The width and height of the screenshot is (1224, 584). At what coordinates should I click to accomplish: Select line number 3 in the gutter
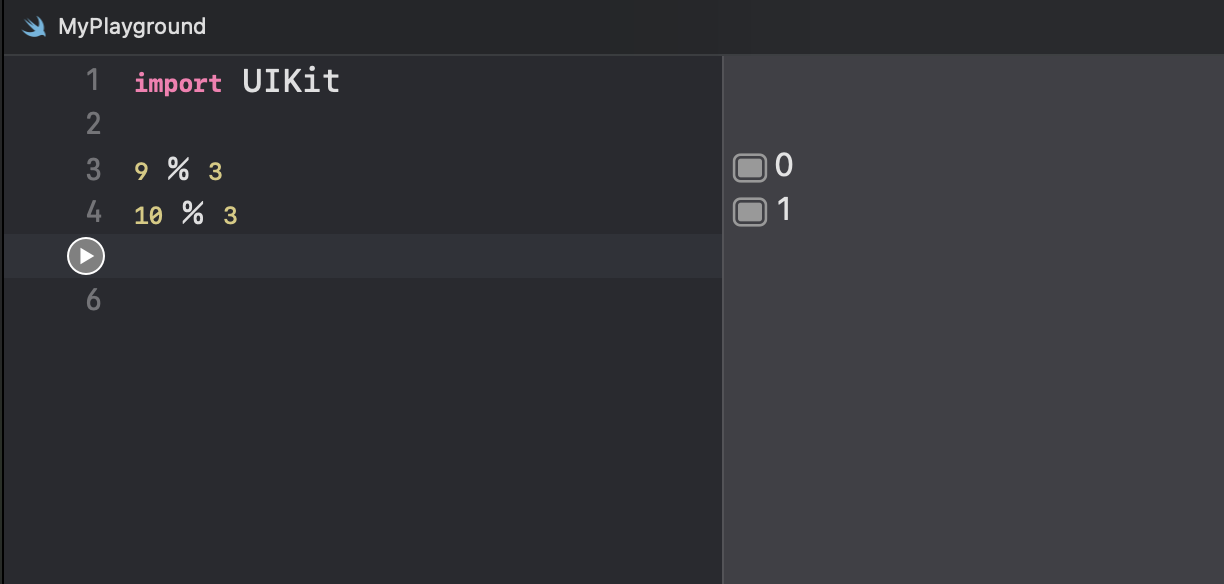pyautogui.click(x=93, y=169)
